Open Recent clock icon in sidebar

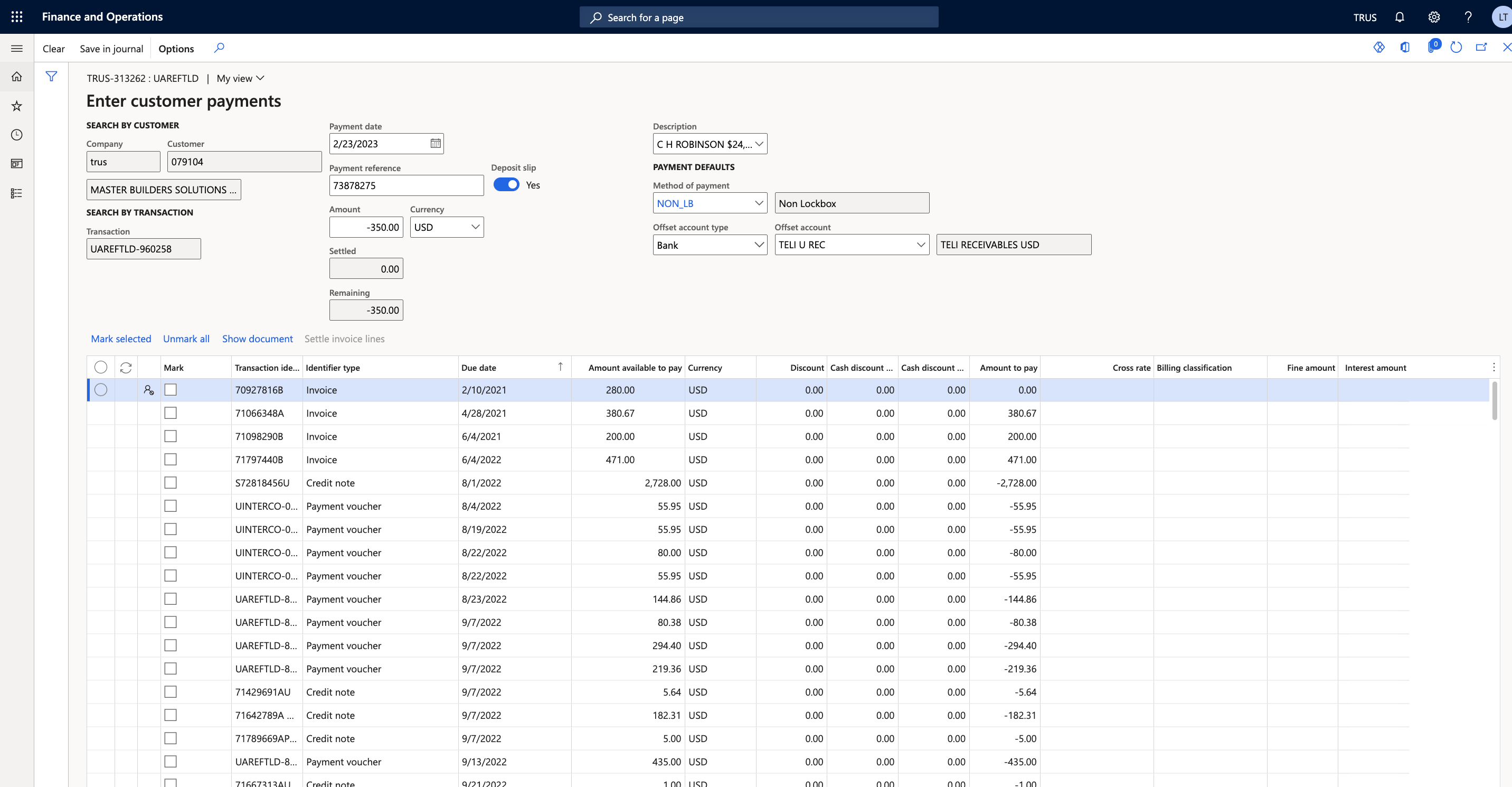[17, 135]
